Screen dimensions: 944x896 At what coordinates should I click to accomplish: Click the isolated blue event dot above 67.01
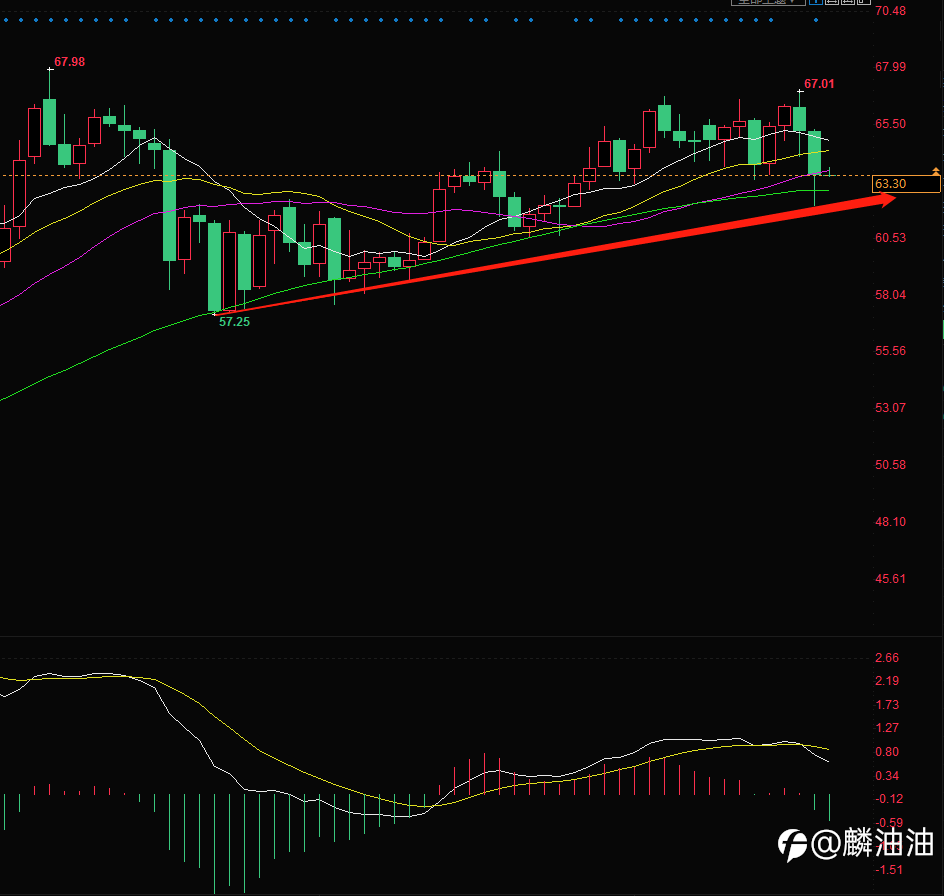[816, 20]
